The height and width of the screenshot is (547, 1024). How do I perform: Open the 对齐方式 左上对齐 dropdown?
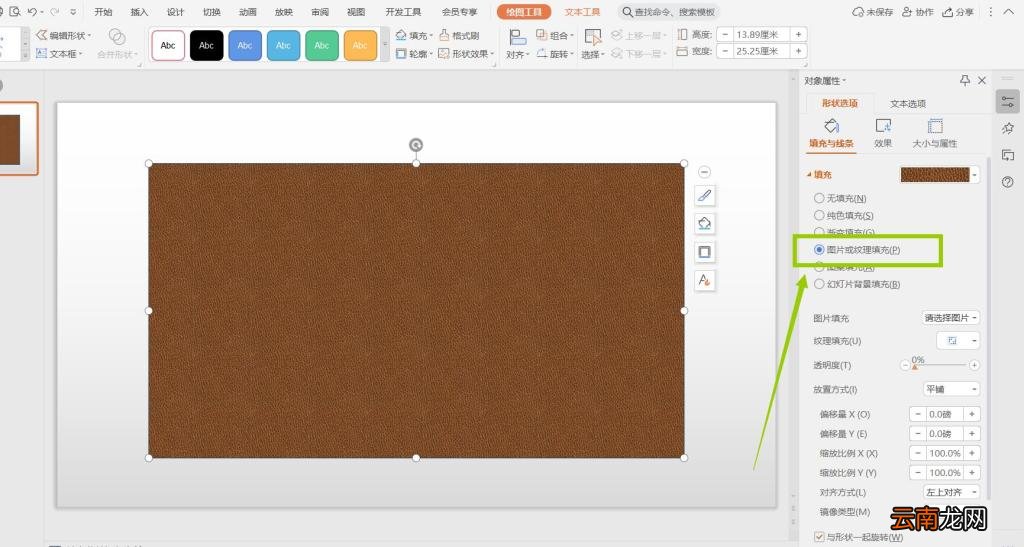click(951, 492)
